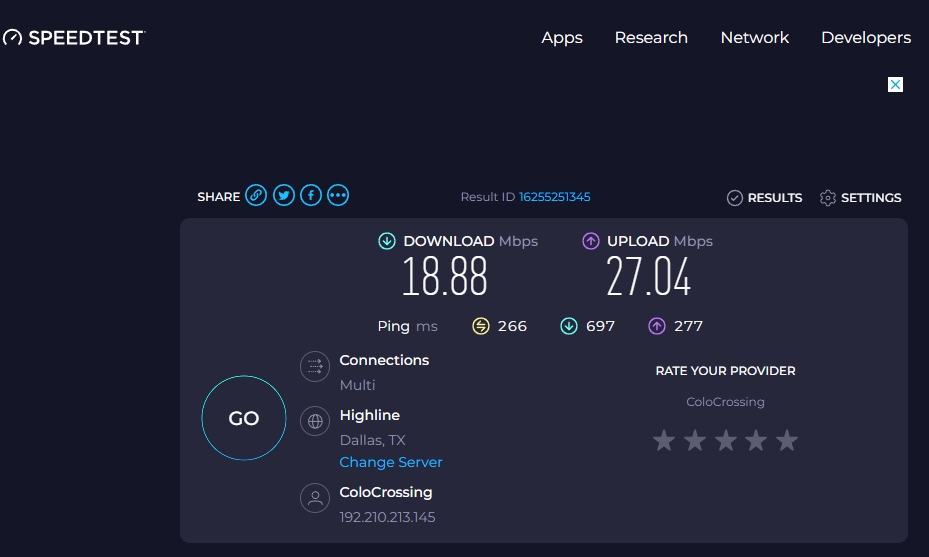Start a new test with GO button
This screenshot has width=929, height=557.
244,418
